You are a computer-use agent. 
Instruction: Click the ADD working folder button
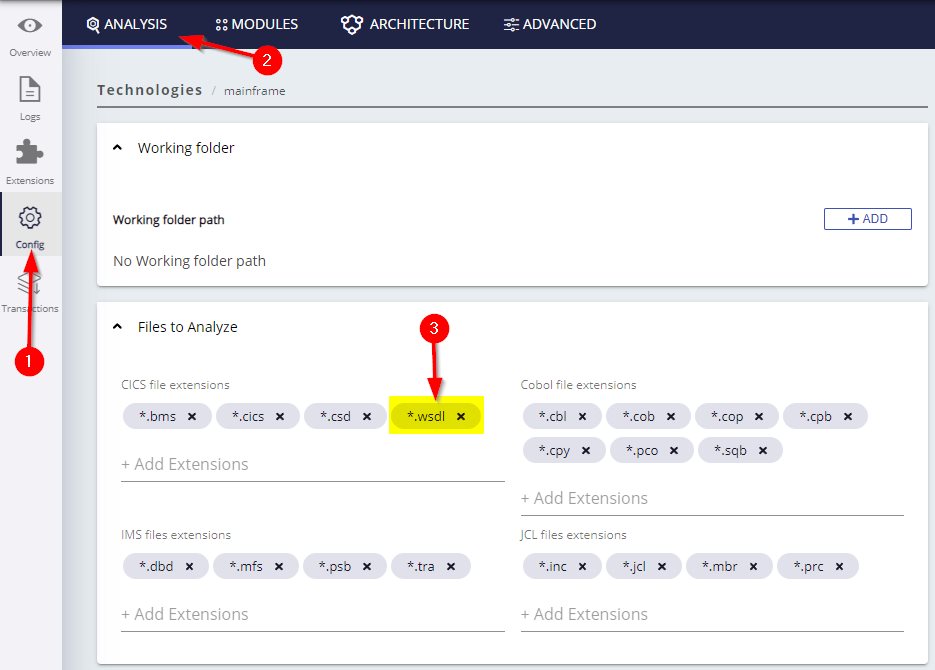(867, 219)
